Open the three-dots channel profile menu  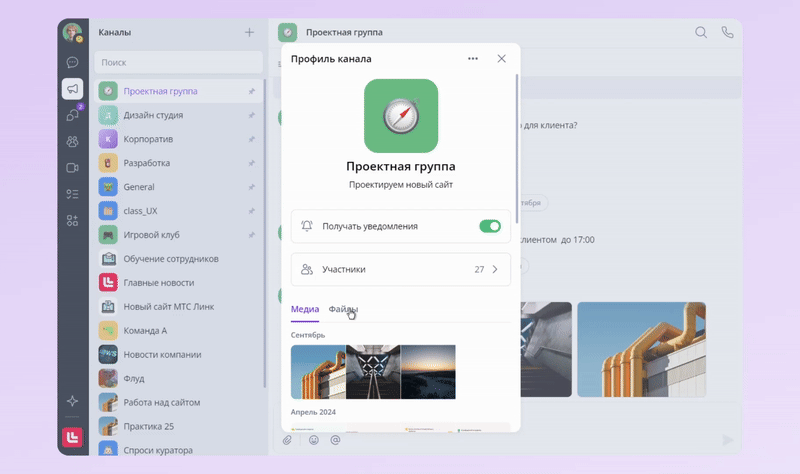click(x=473, y=59)
